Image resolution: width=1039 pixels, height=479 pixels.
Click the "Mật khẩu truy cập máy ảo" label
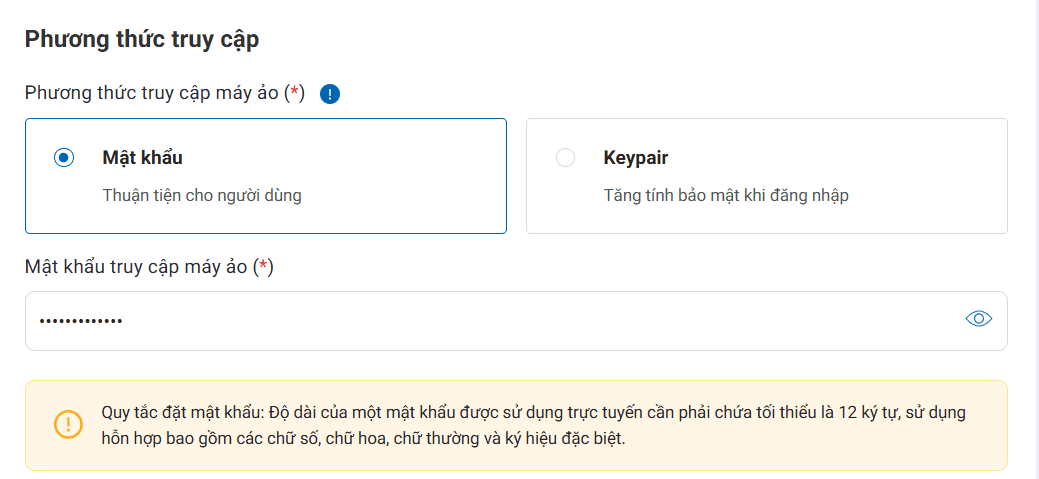coord(137,267)
